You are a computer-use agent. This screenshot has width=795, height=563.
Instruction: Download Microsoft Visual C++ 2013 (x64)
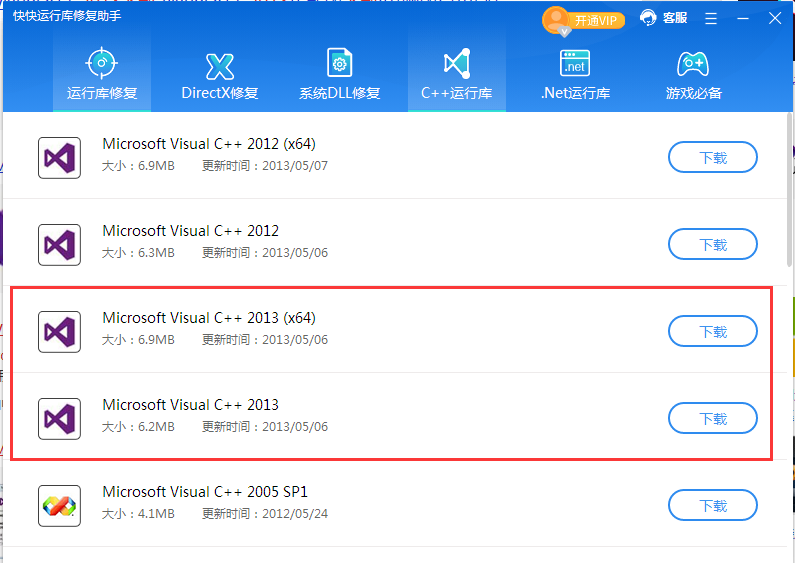tap(713, 332)
